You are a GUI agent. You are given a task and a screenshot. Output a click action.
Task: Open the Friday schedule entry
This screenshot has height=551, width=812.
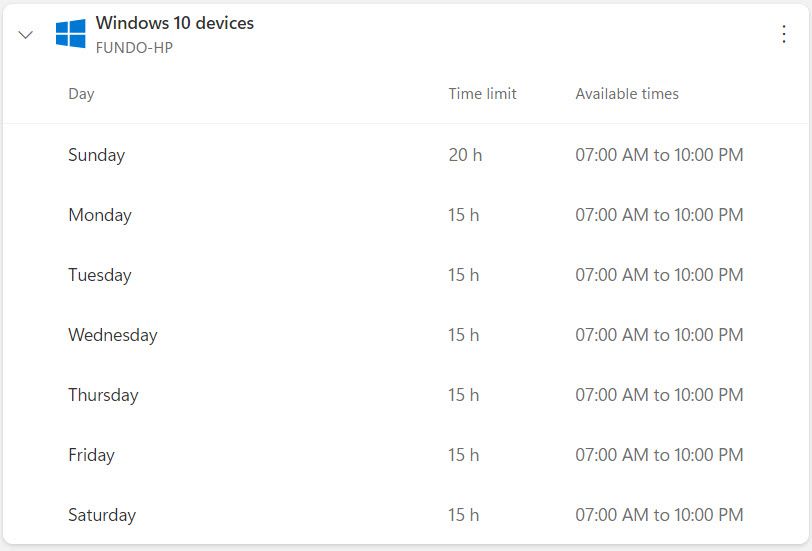pyautogui.click(x=92, y=455)
